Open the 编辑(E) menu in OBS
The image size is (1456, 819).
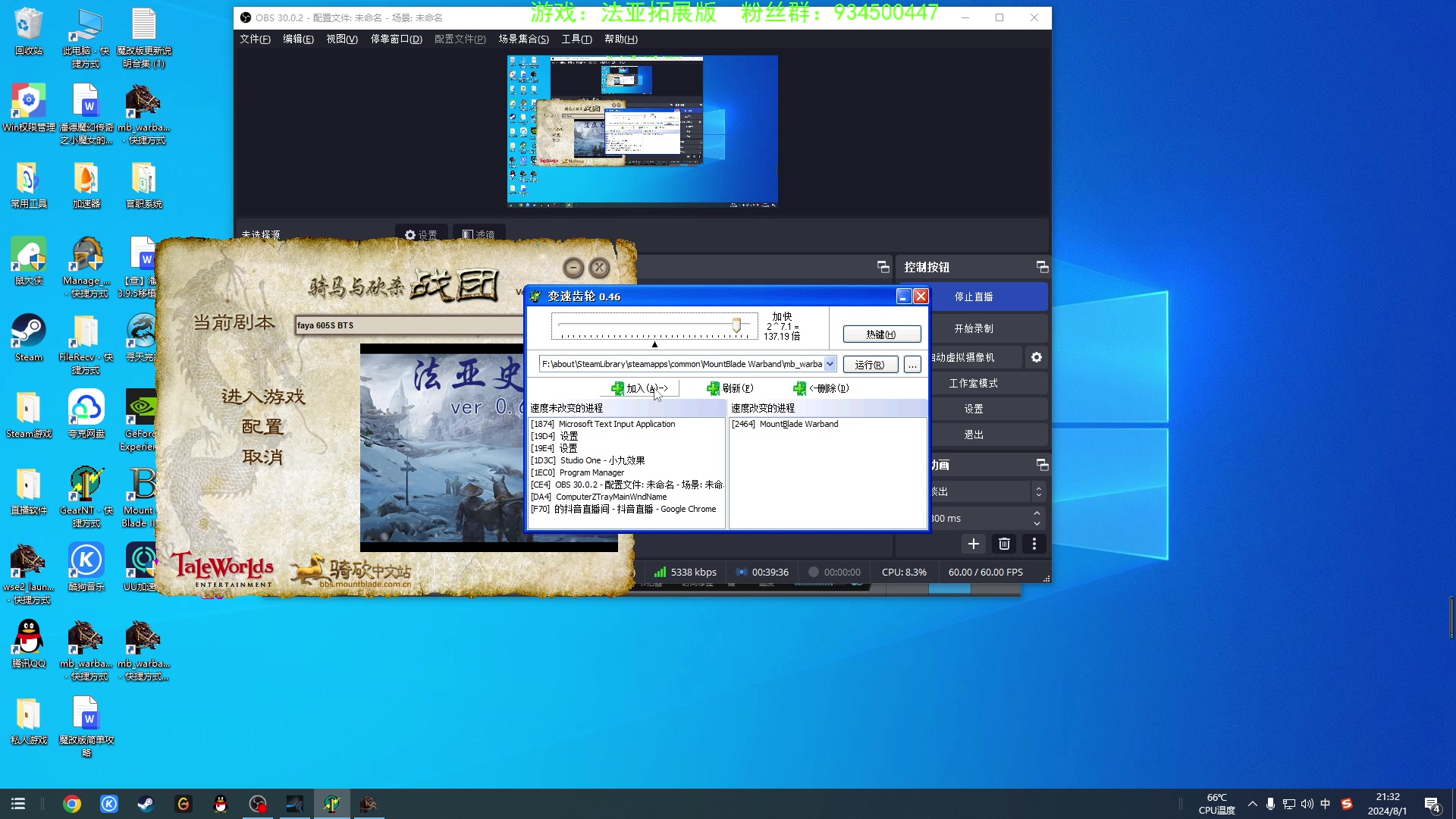click(x=298, y=39)
